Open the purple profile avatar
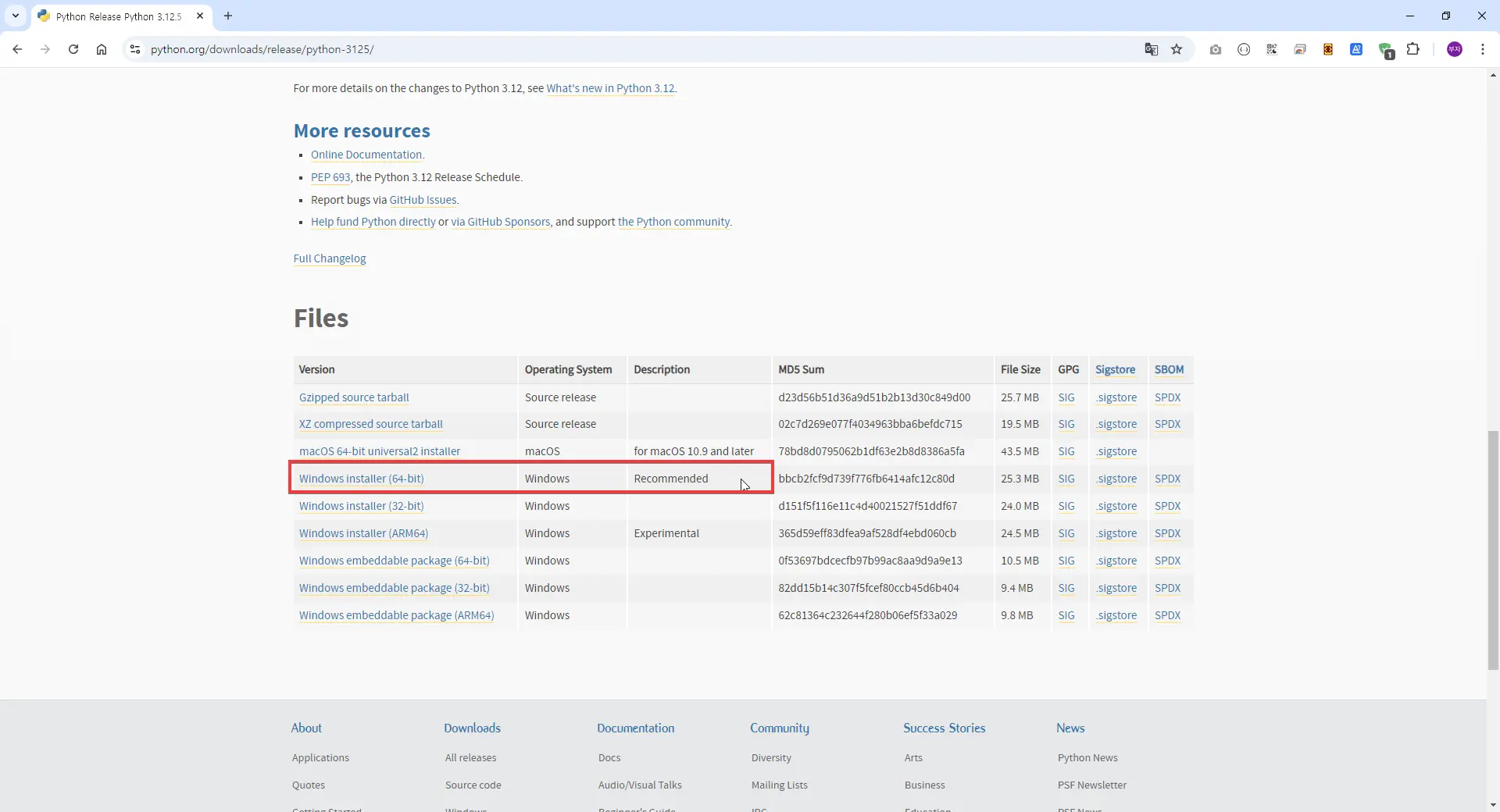Screen dimensions: 1500x812 (1455, 49)
